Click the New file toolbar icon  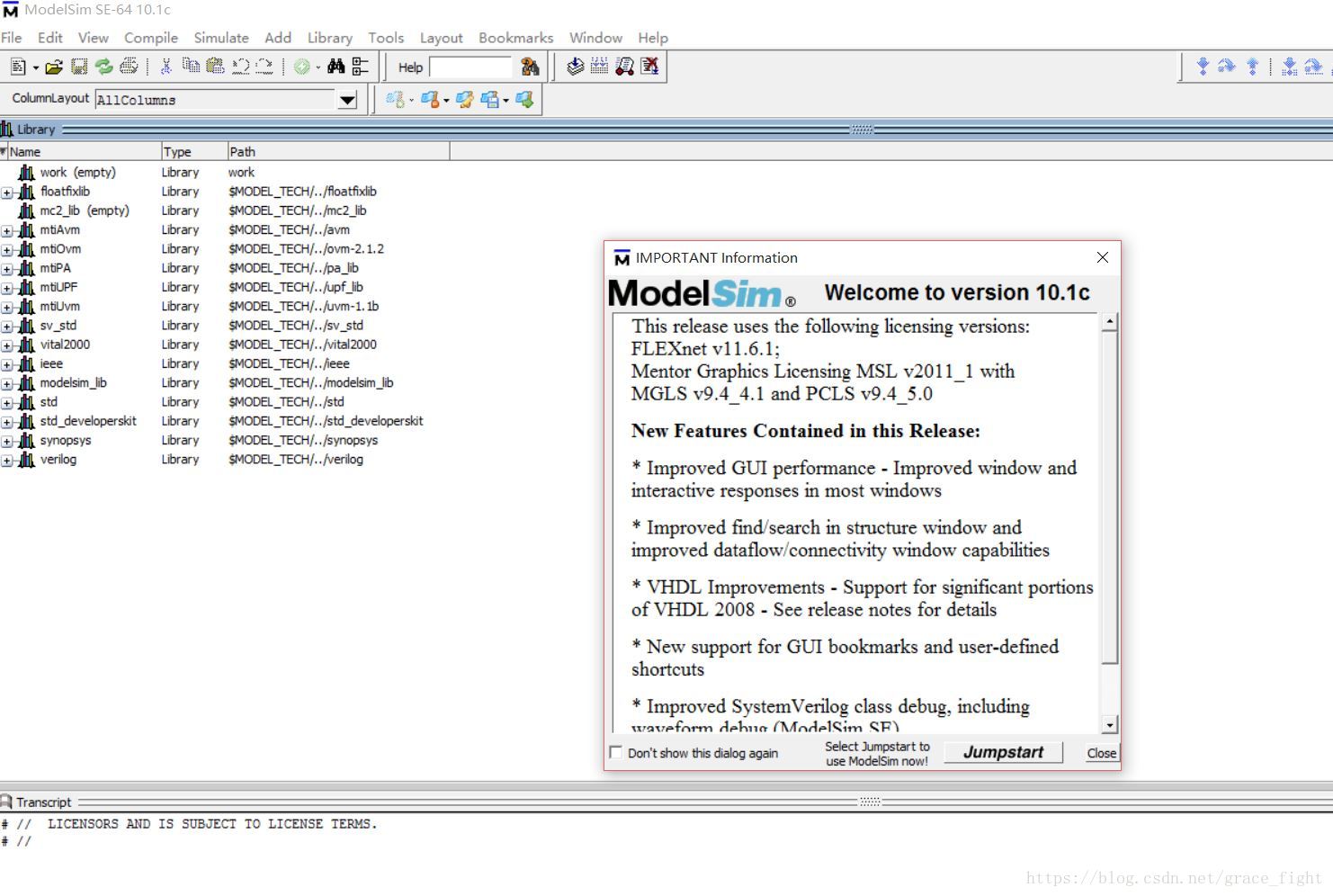(x=17, y=67)
